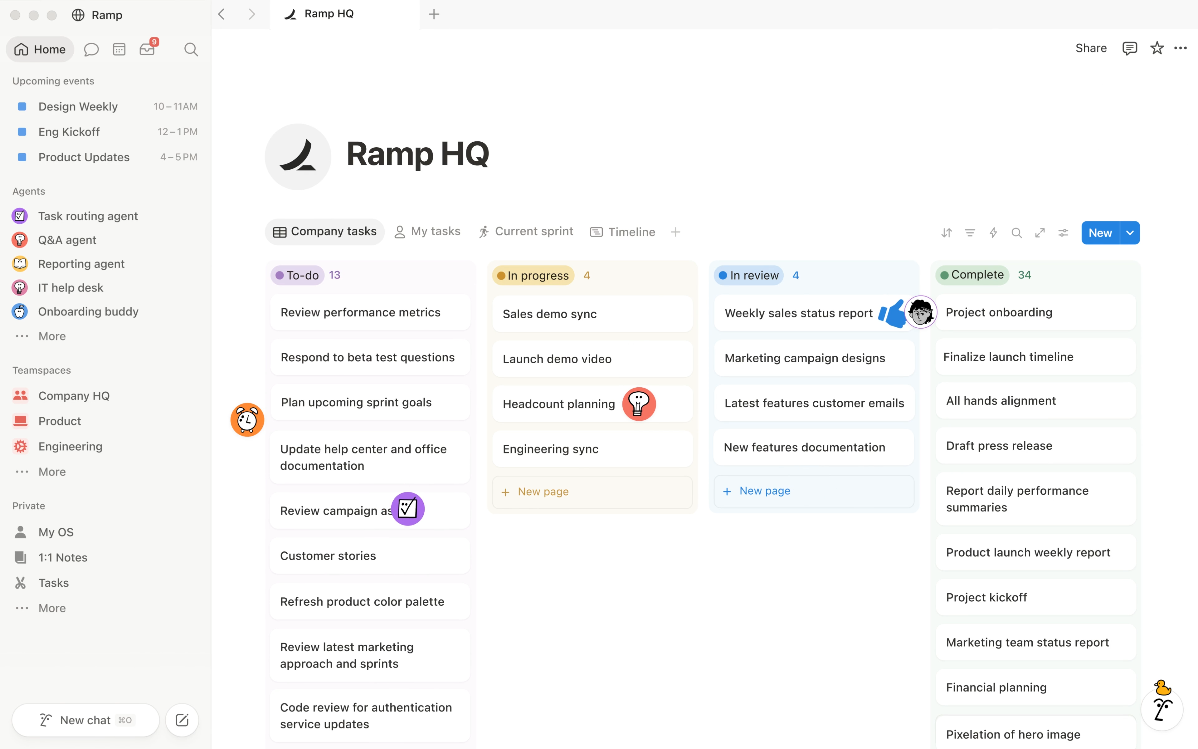1198x749 pixels.
Task: Open the calendar icon in sidebar header
Action: click(x=119, y=50)
